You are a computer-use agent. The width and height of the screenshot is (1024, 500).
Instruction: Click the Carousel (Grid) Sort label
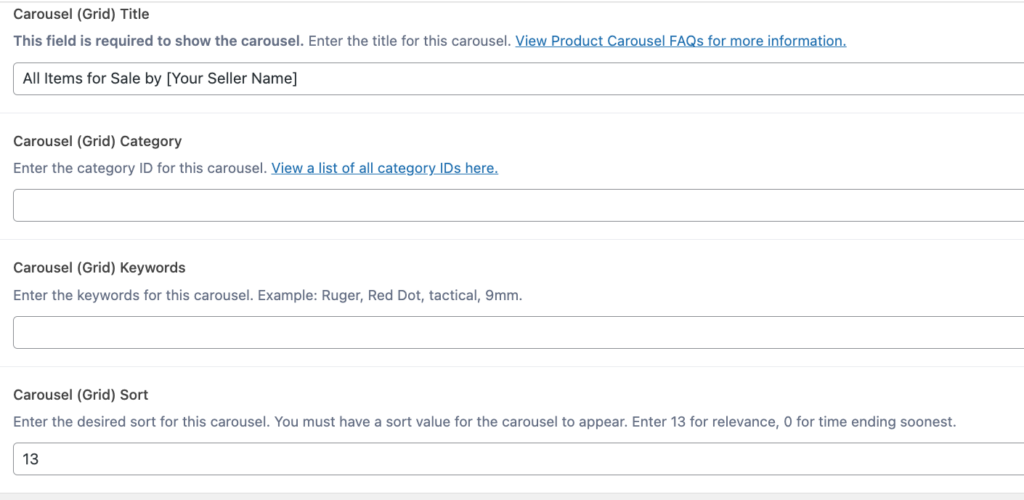pos(80,395)
